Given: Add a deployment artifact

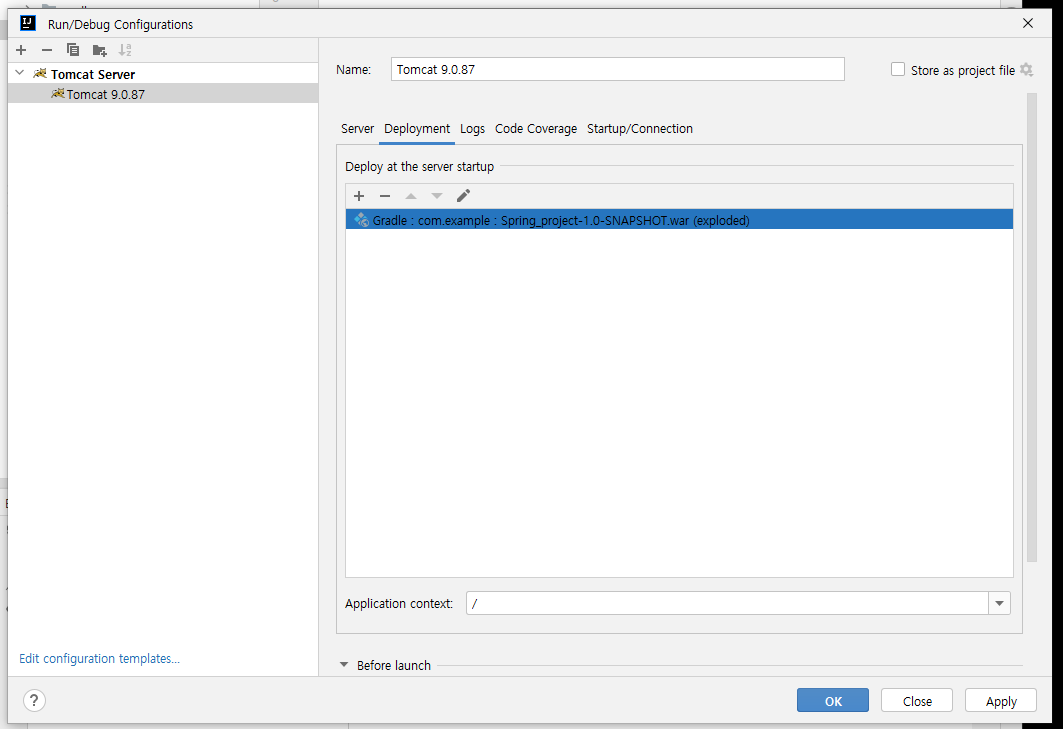Looking at the screenshot, I should pyautogui.click(x=359, y=196).
